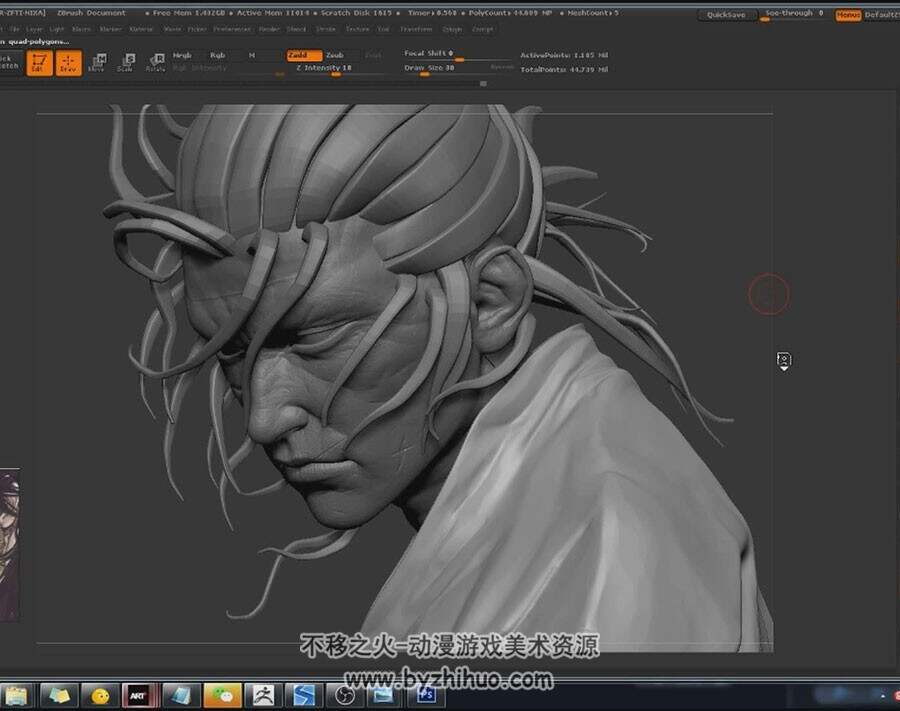Open the picture viewer taskbar icon

click(384, 696)
